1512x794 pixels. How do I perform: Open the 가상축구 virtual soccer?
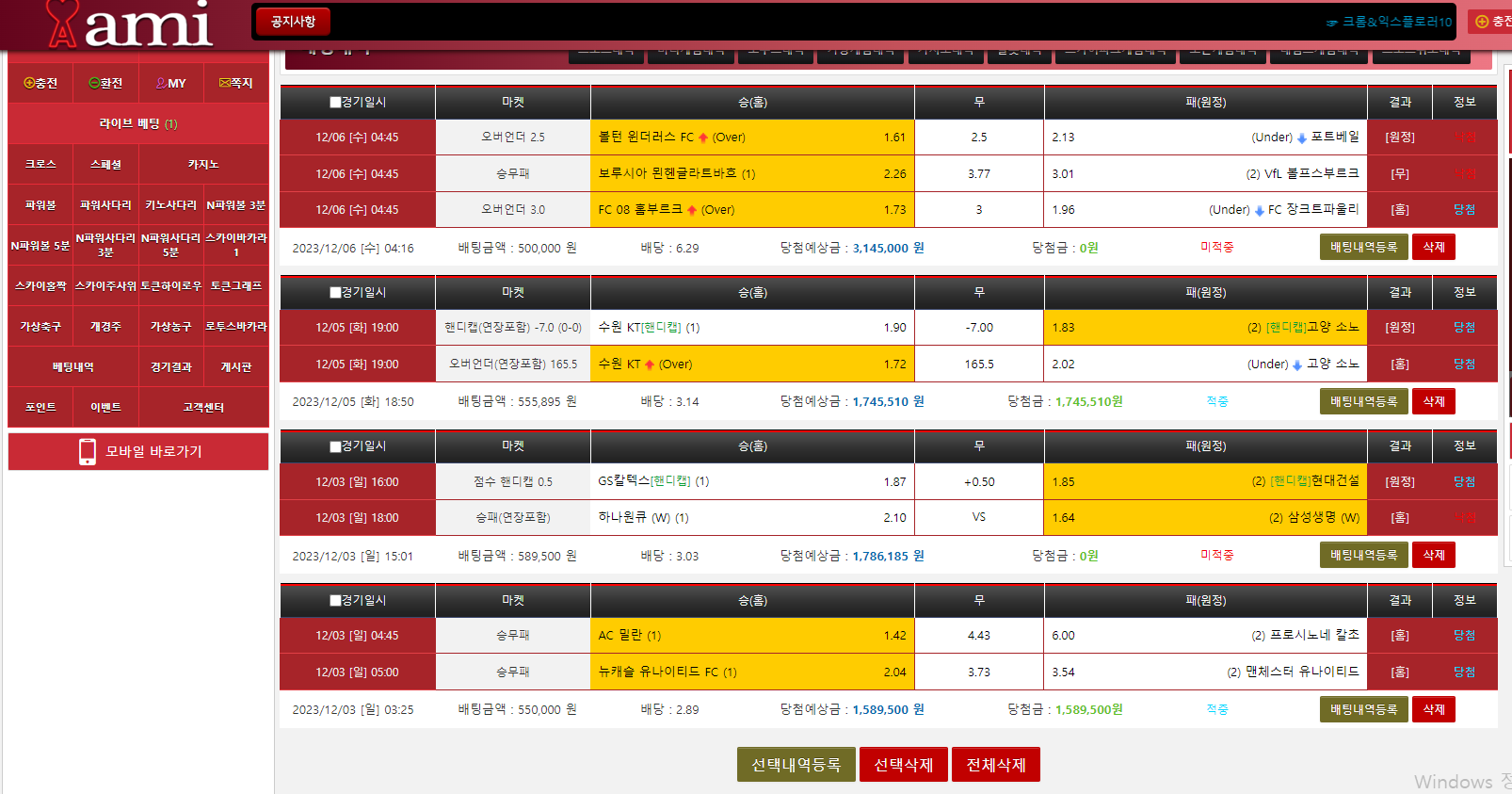[x=40, y=326]
